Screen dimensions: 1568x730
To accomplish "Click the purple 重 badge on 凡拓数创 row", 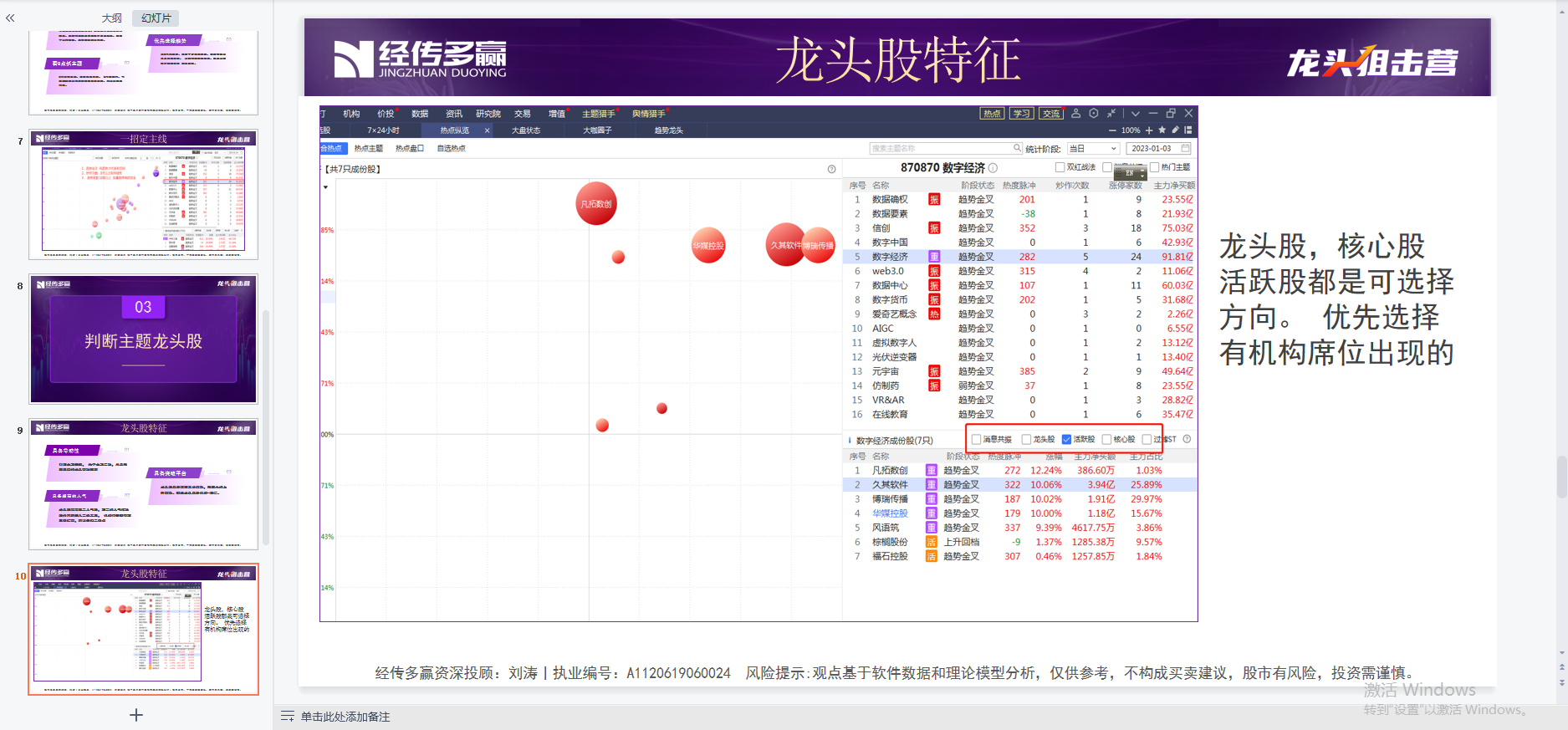I will [x=931, y=471].
